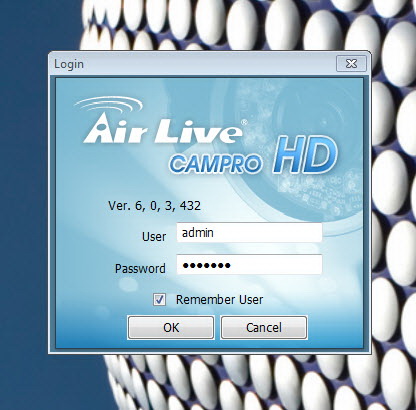This screenshot has width=416, height=410.
Task: Confirm login with the OK button
Action: tap(171, 328)
